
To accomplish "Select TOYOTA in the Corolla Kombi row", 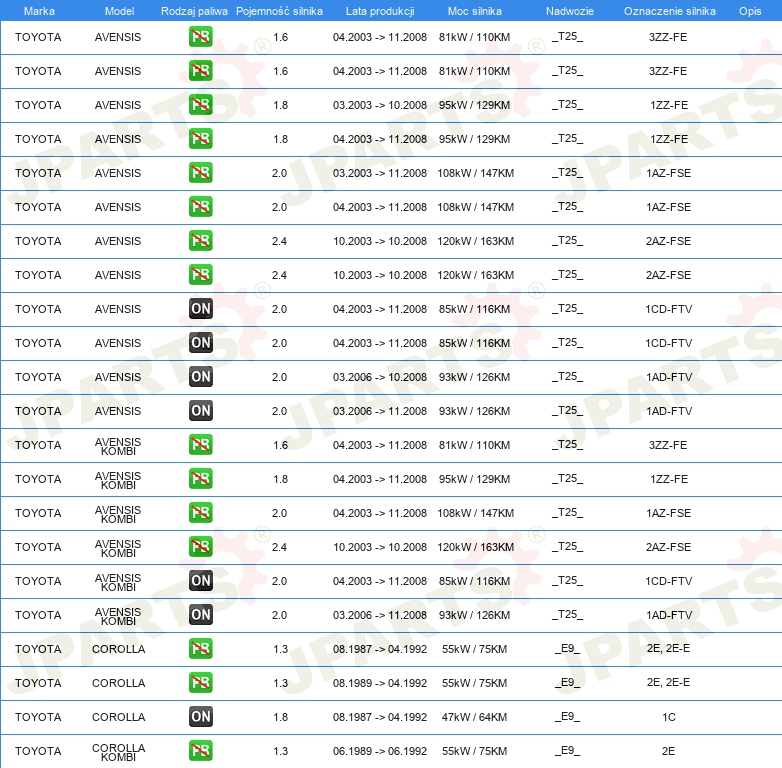I will 38,751.
